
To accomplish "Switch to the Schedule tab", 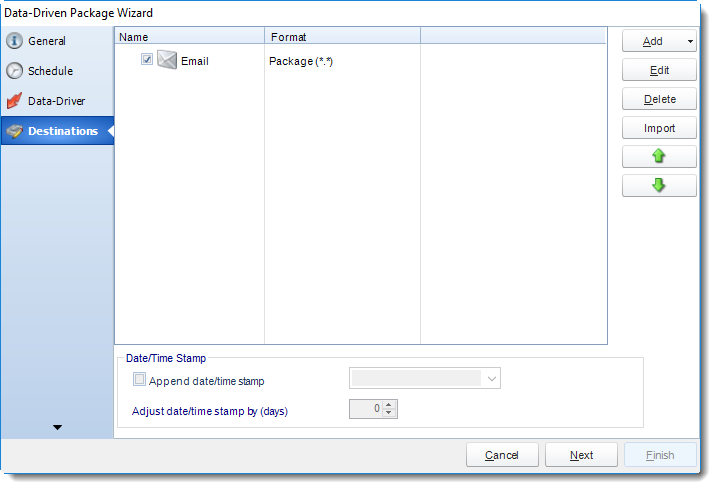I will click(57, 71).
